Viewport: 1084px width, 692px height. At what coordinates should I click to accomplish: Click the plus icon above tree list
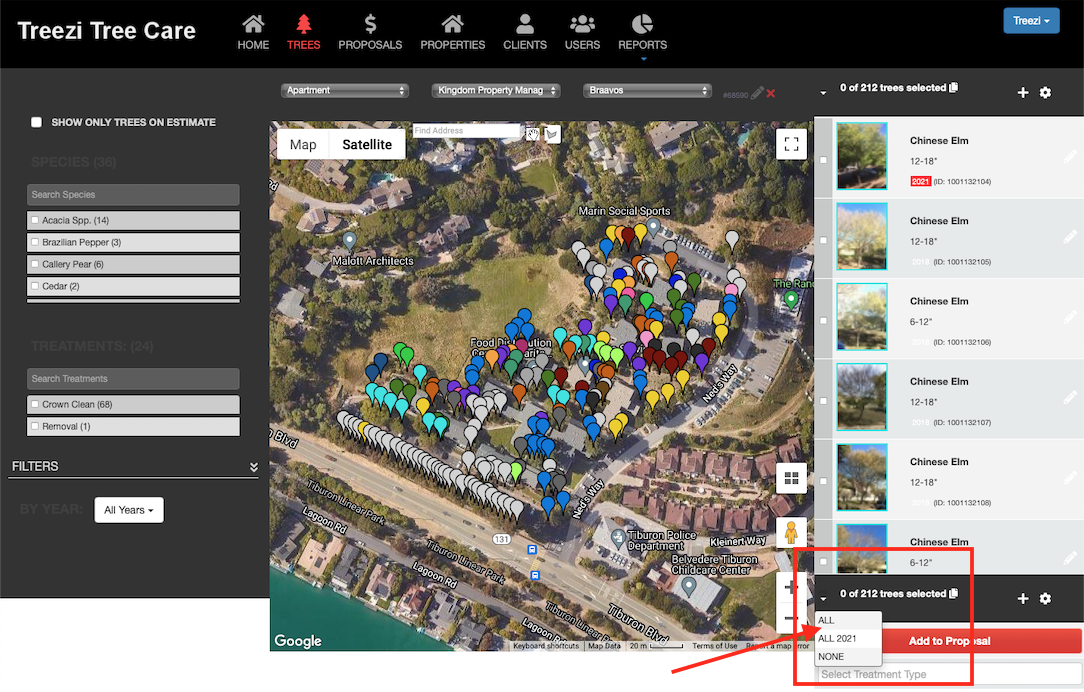(1023, 93)
